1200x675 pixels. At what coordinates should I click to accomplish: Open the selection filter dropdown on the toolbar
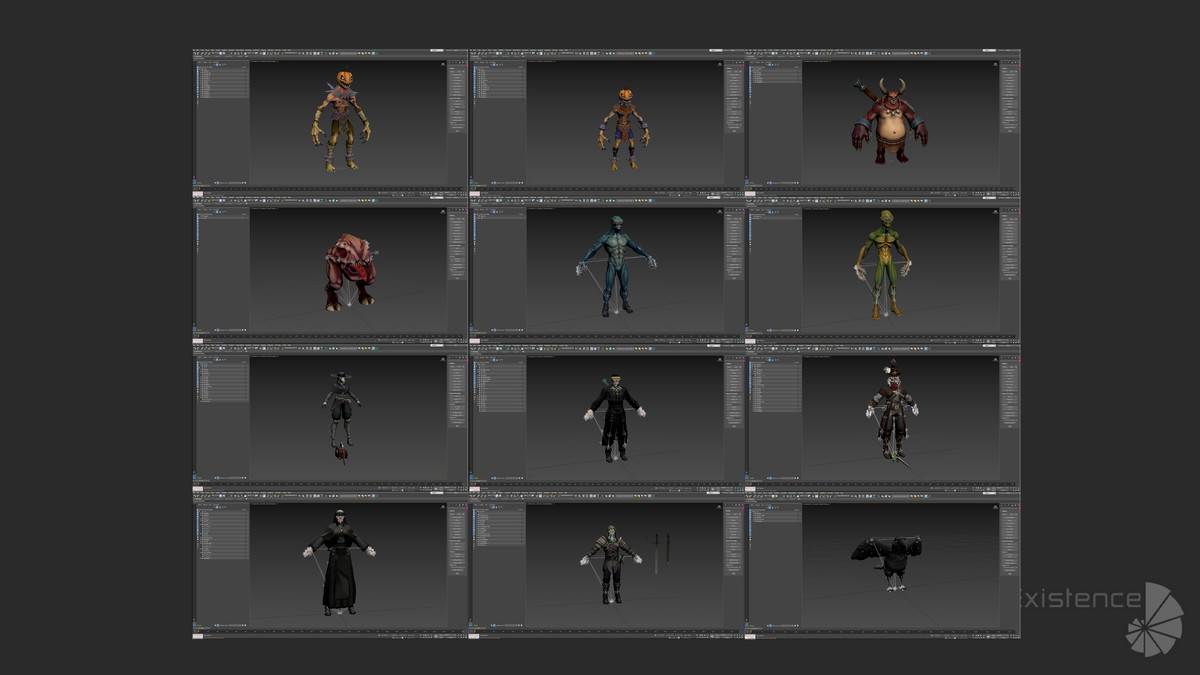215,55
